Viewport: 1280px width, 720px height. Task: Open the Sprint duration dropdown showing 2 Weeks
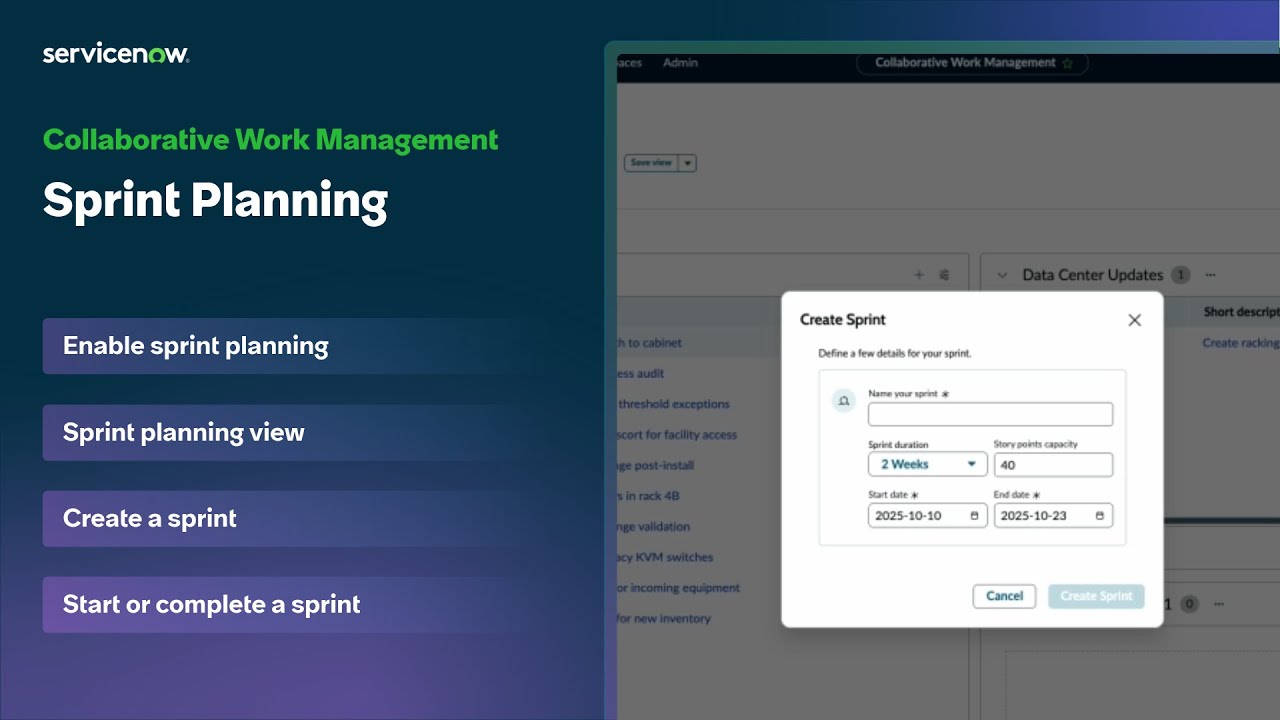pyautogui.click(x=928, y=464)
